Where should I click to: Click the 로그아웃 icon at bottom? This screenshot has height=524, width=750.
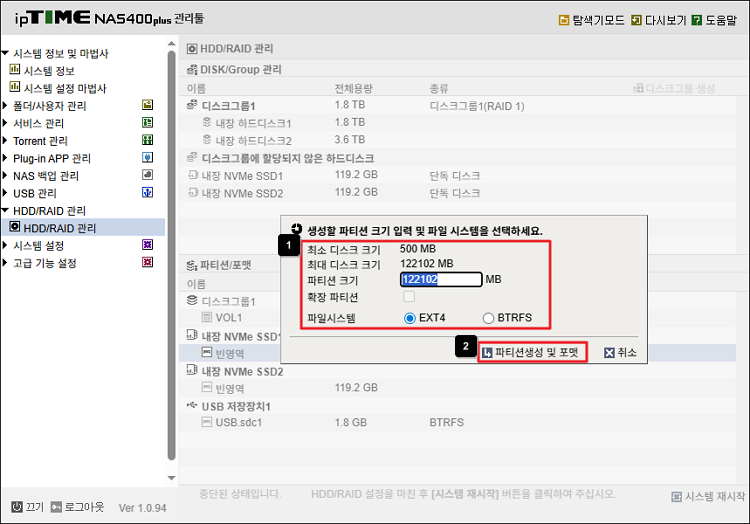[x=57, y=507]
